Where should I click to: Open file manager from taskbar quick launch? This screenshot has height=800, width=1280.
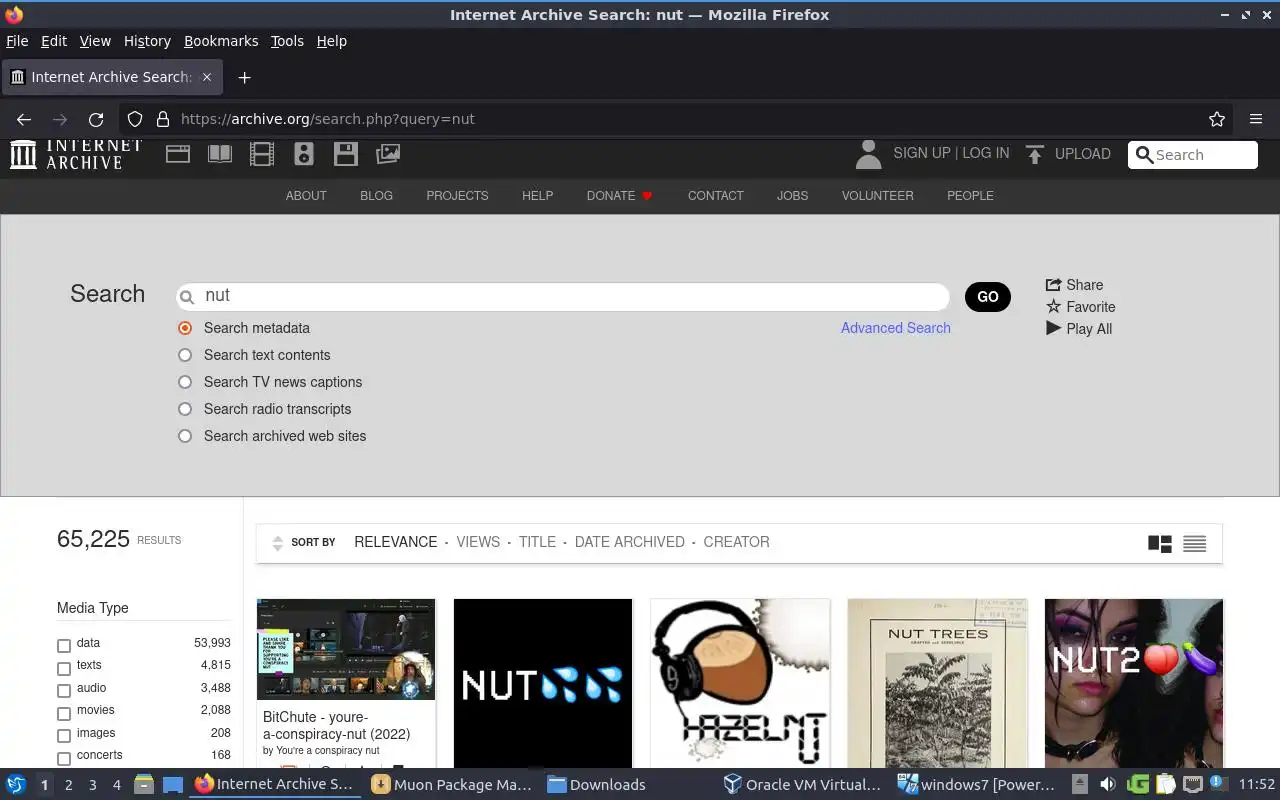coord(143,785)
